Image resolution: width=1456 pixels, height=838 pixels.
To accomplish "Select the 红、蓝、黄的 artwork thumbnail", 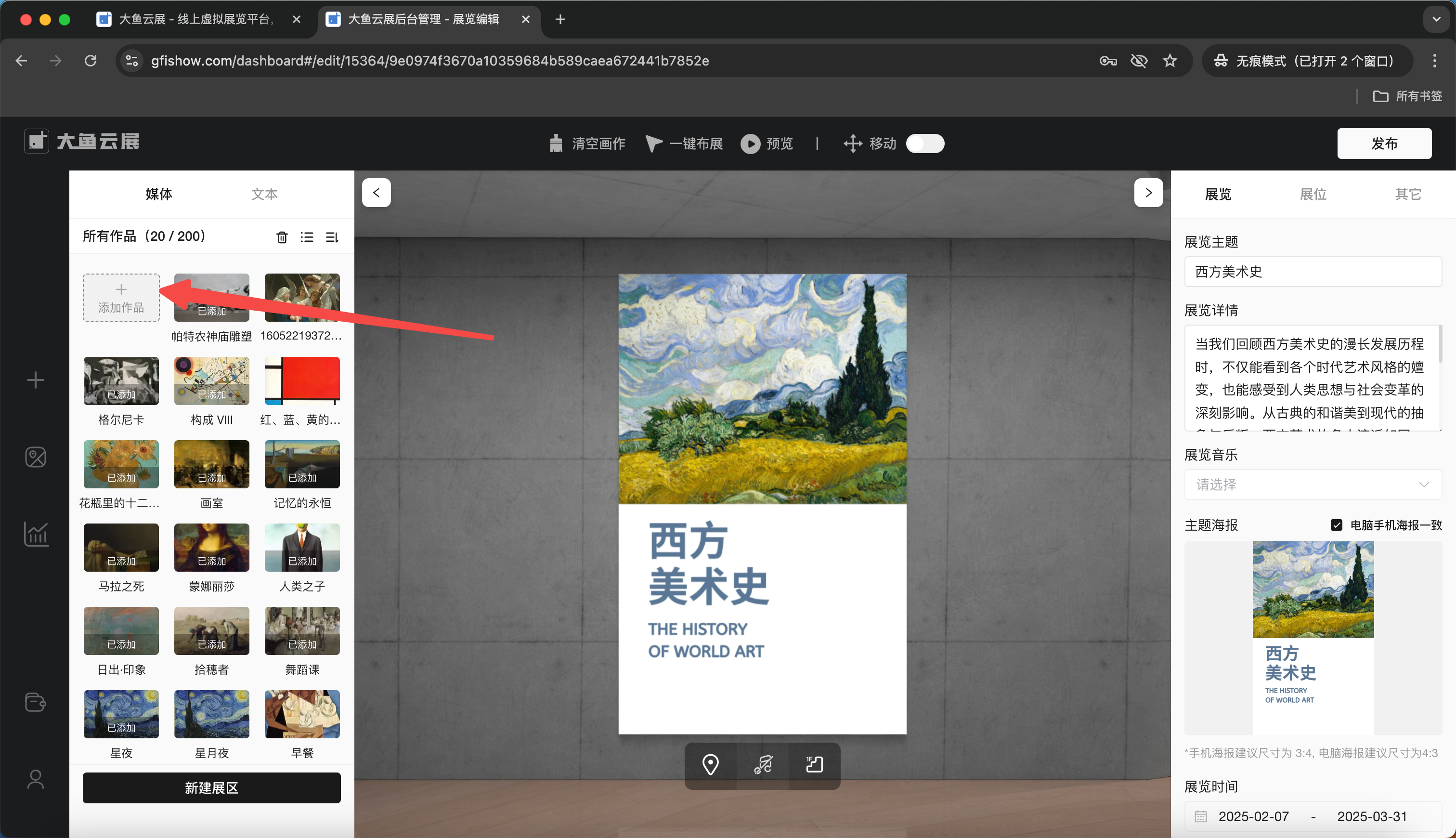I will pos(302,380).
